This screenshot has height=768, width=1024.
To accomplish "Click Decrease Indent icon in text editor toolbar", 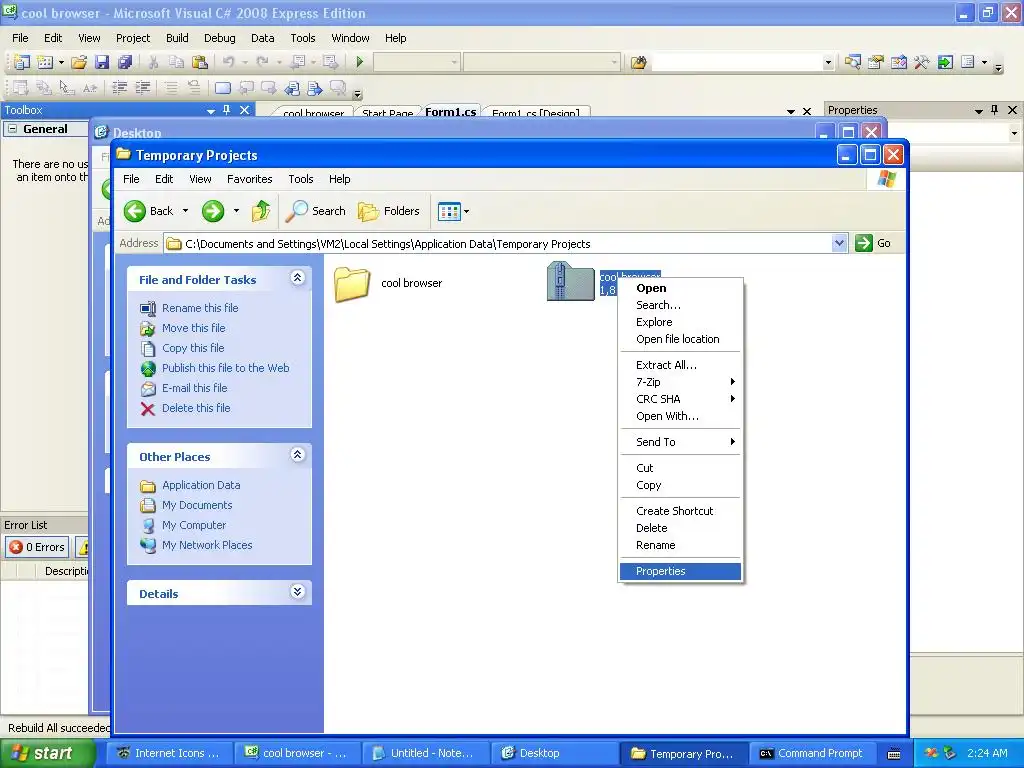I will (120, 88).
